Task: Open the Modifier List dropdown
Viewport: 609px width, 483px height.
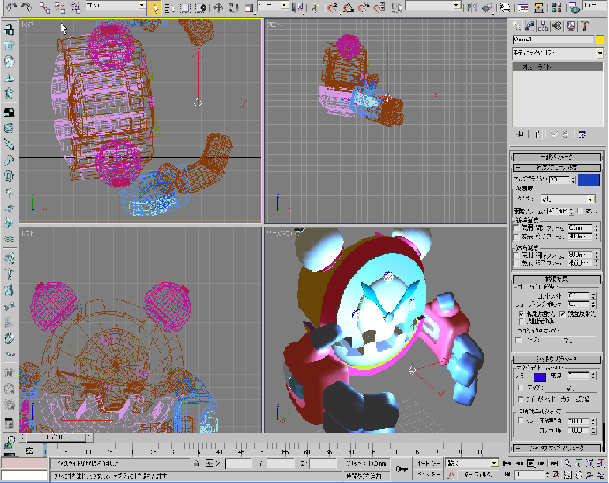Action: 558,53
